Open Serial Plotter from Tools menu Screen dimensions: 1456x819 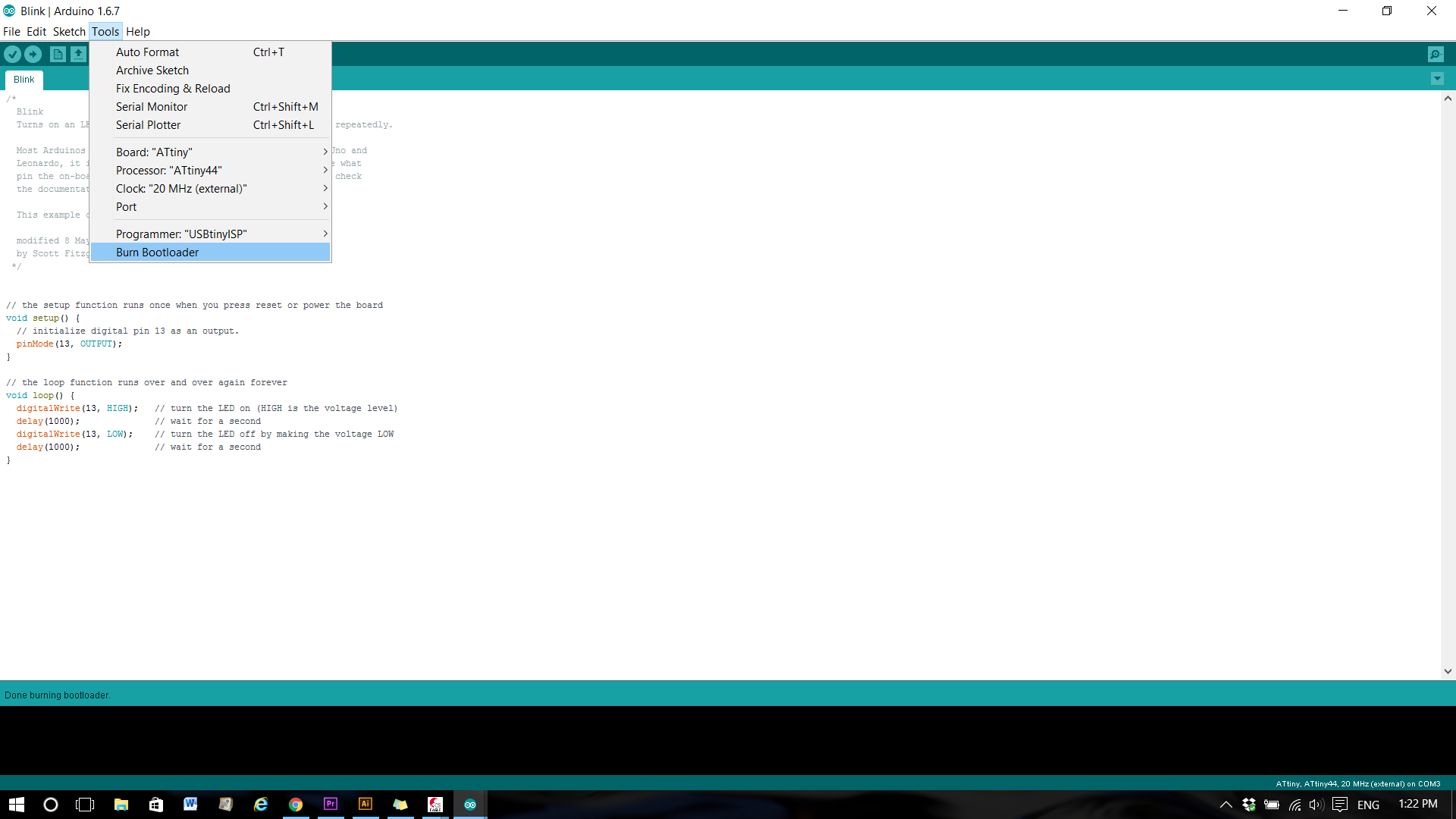pyautogui.click(x=210, y=125)
